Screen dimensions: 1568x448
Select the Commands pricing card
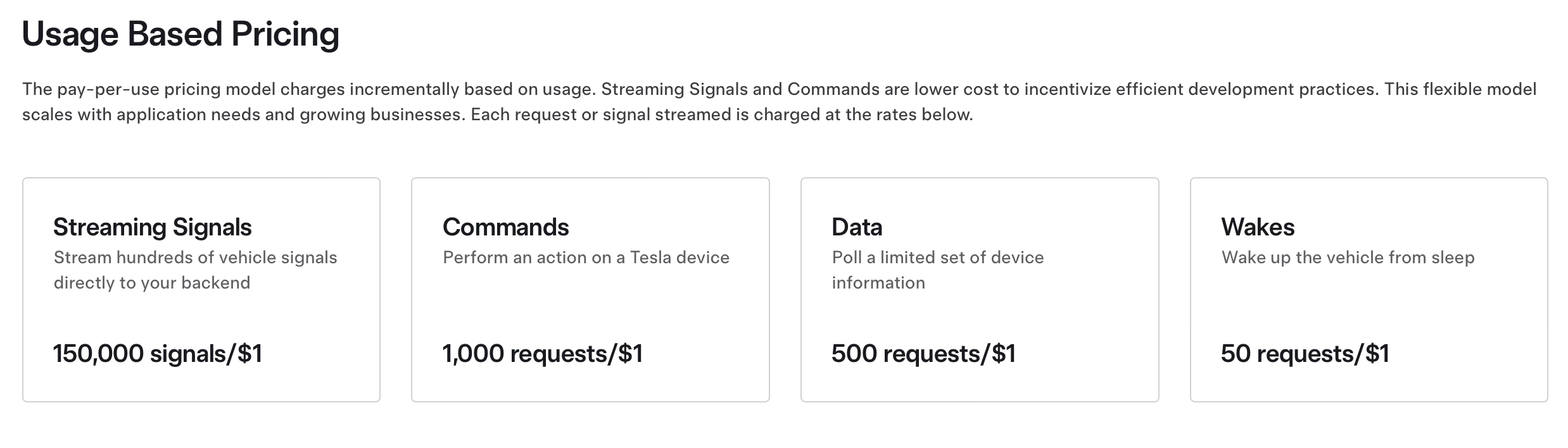[590, 290]
